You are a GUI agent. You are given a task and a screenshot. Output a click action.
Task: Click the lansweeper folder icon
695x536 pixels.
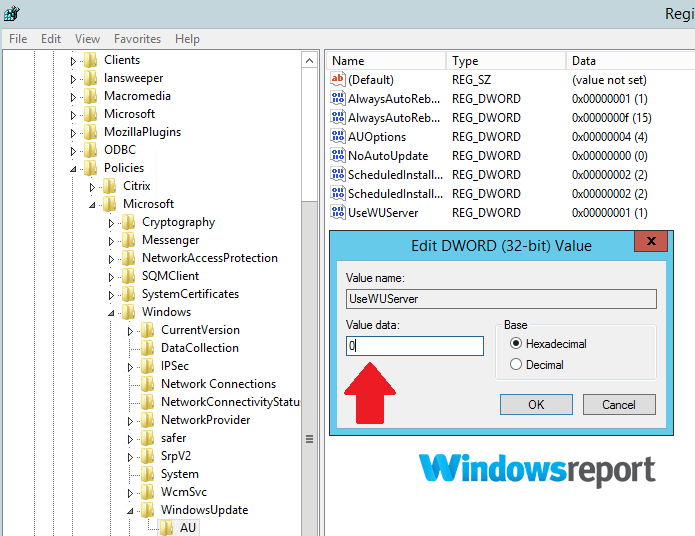pos(91,78)
